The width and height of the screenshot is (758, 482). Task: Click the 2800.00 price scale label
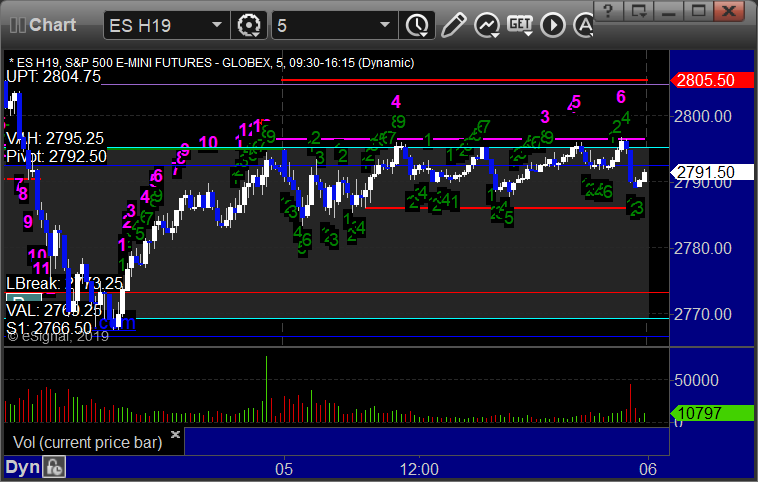coord(703,117)
